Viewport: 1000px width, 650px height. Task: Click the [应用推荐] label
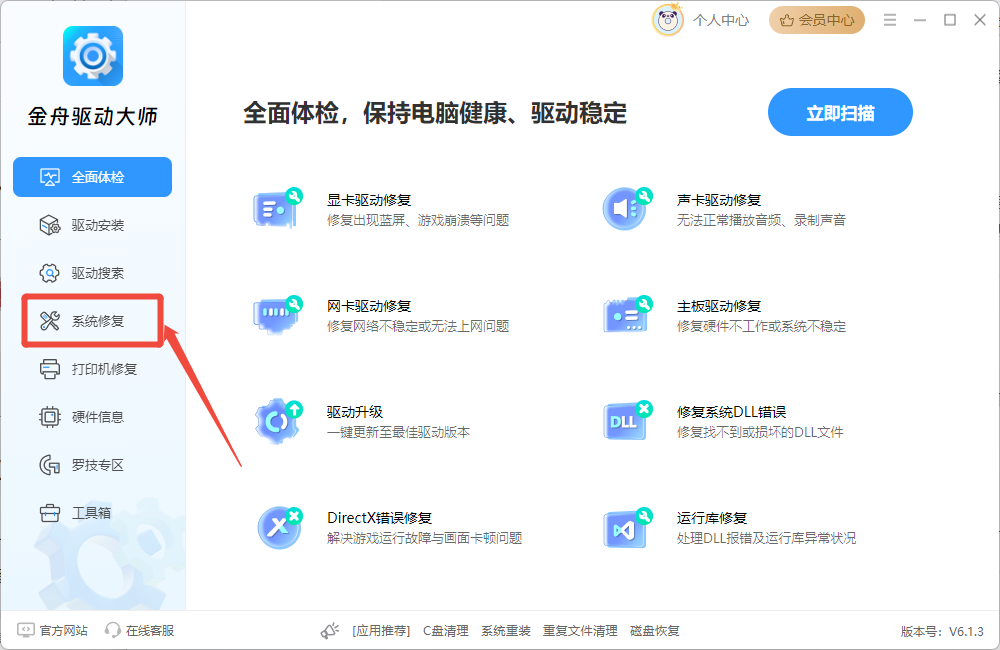(x=381, y=631)
